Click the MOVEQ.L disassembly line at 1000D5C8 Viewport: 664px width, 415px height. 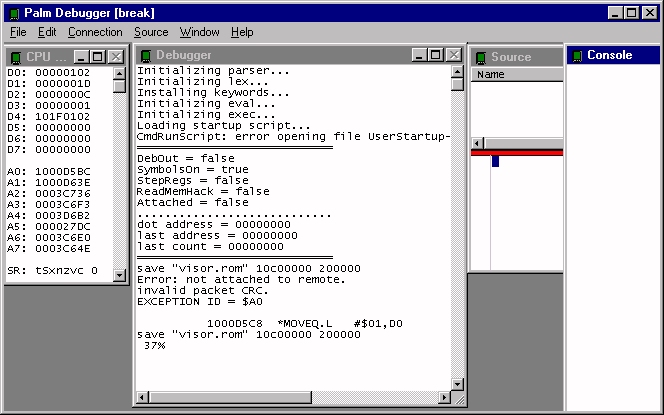tap(304, 324)
